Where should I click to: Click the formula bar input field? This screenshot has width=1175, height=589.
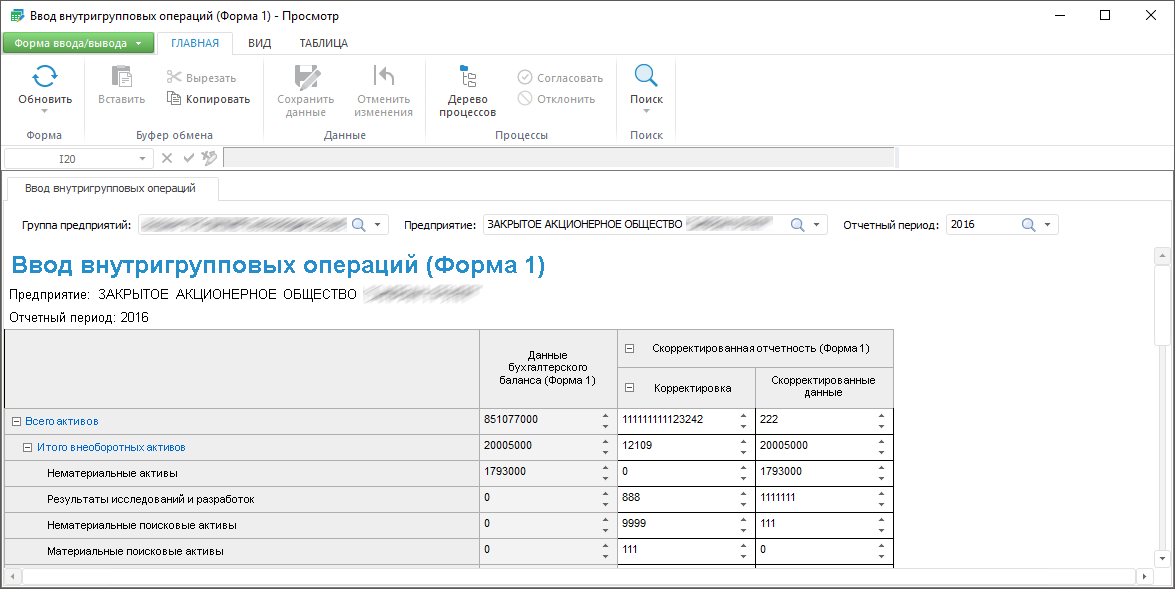[558, 158]
